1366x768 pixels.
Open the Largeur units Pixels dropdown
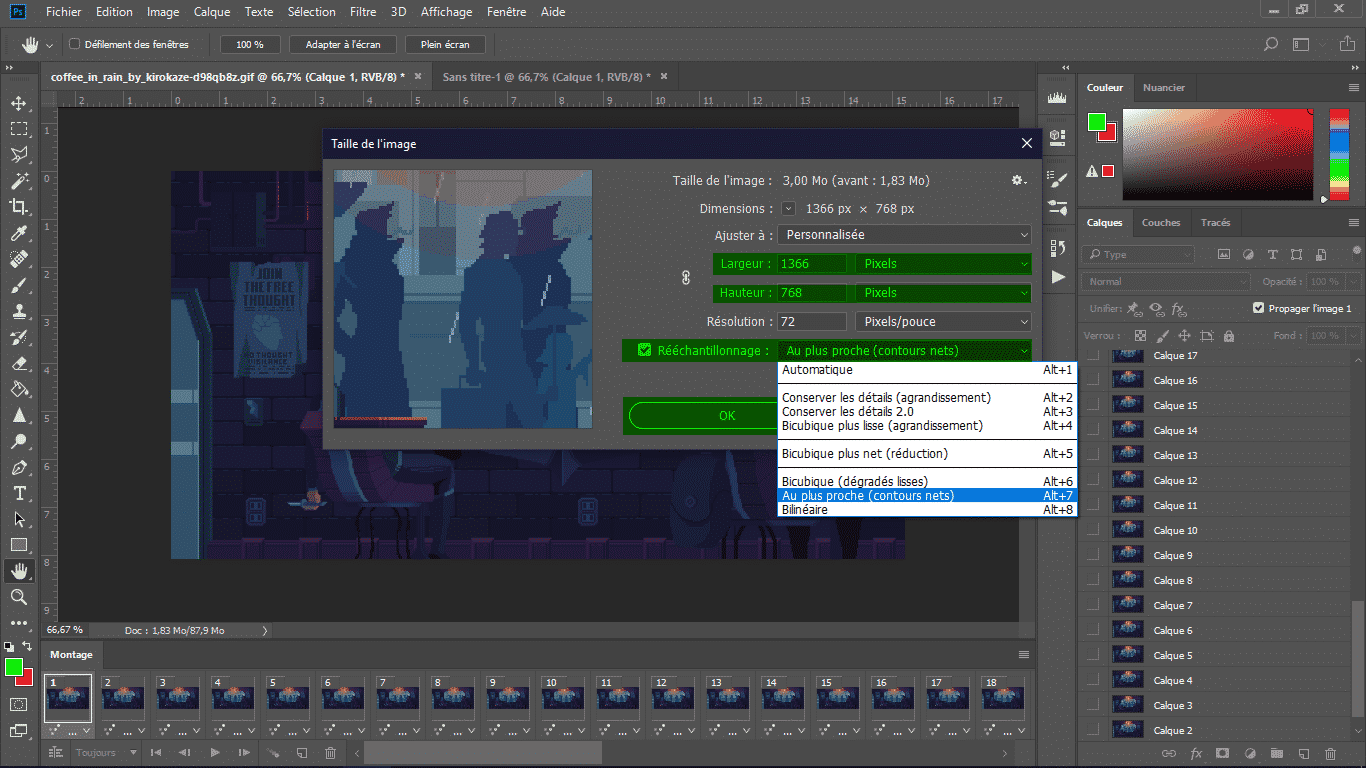(x=942, y=264)
